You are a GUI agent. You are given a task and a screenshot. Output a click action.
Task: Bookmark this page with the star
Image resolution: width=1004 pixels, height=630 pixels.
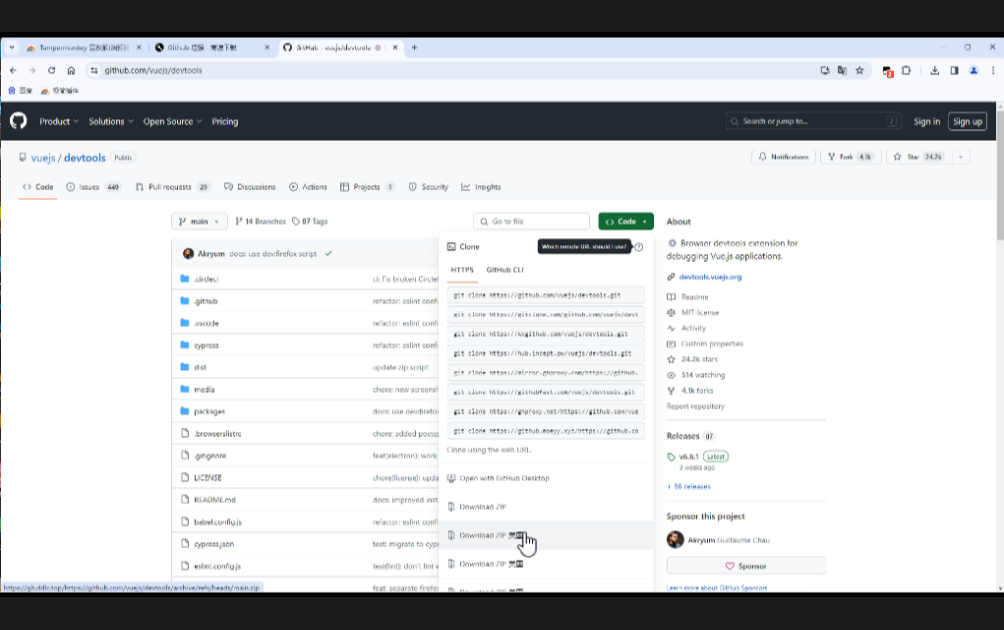[860, 70]
